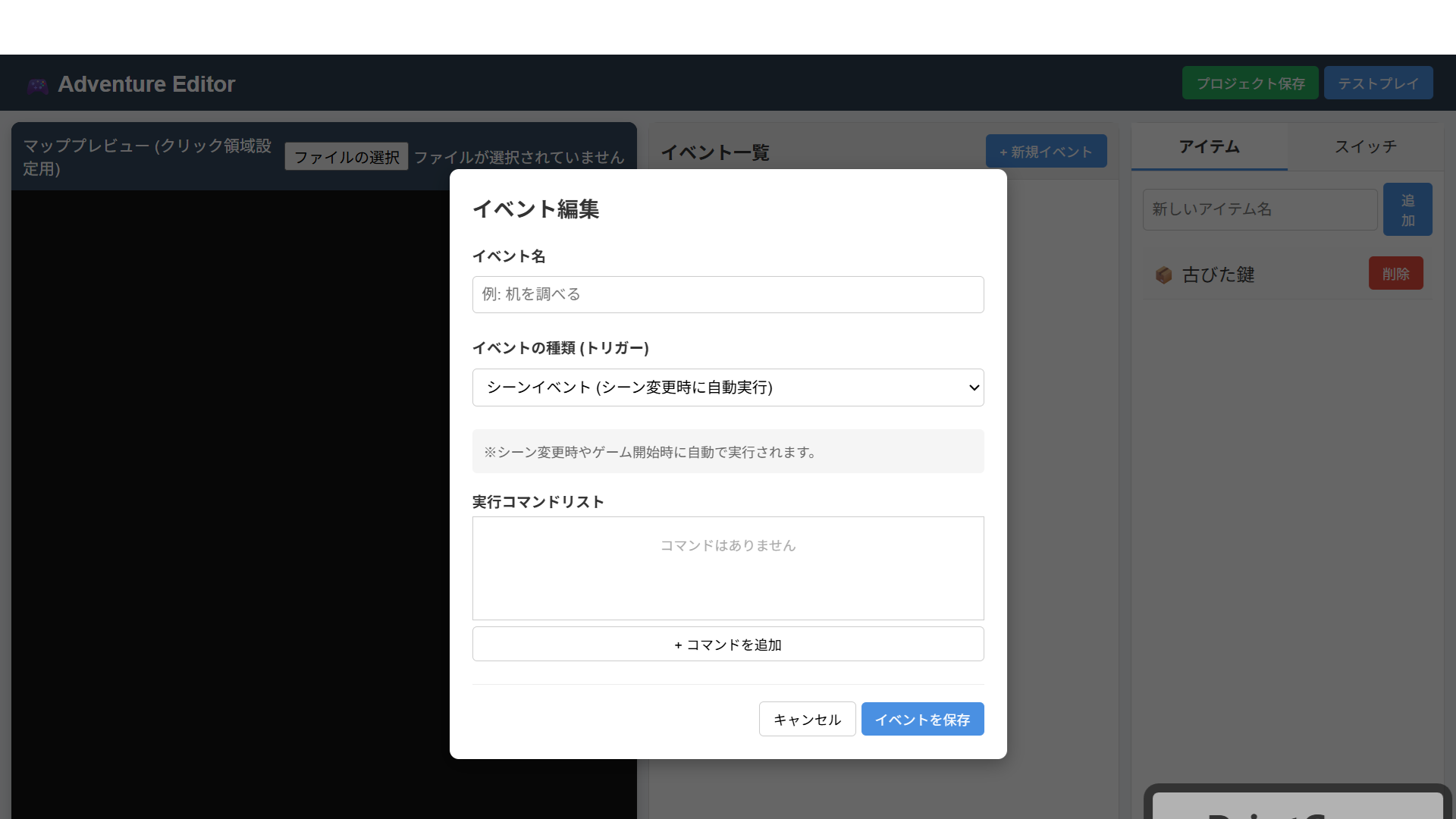This screenshot has height=819, width=1456.
Task: Click the + 新規イベント button
Action: [x=1046, y=152]
